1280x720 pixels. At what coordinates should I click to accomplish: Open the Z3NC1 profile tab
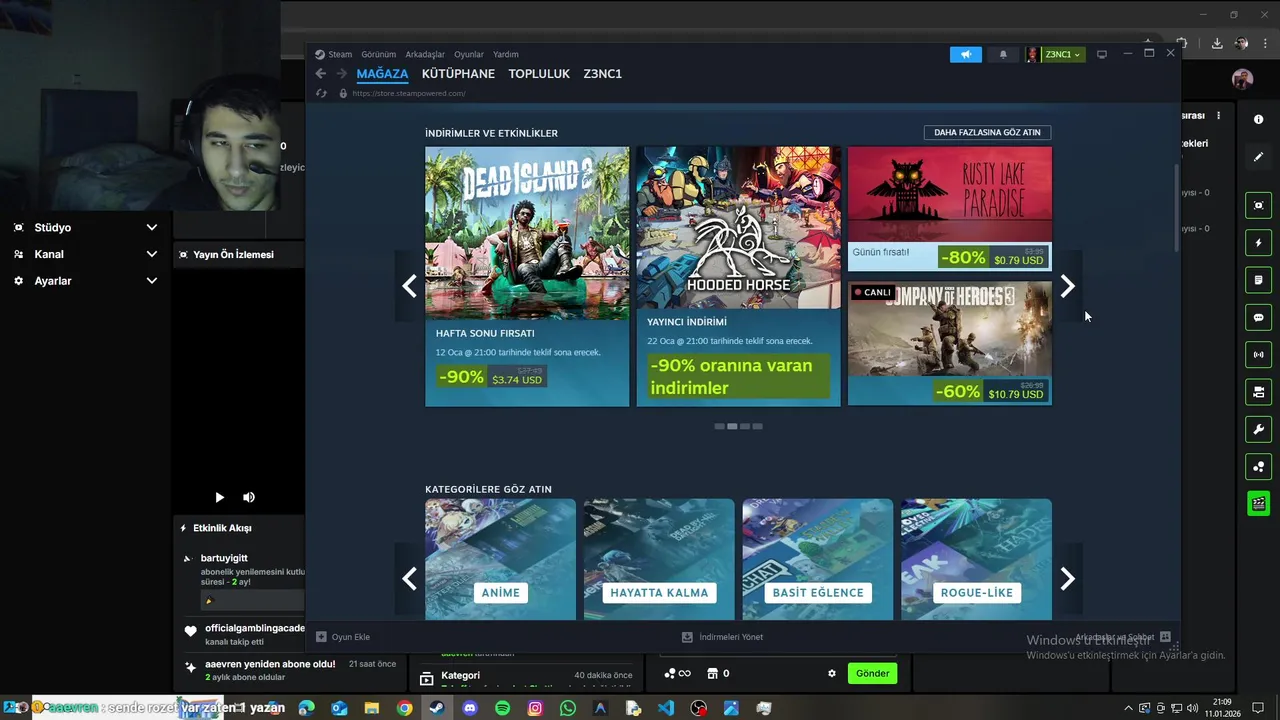click(603, 74)
